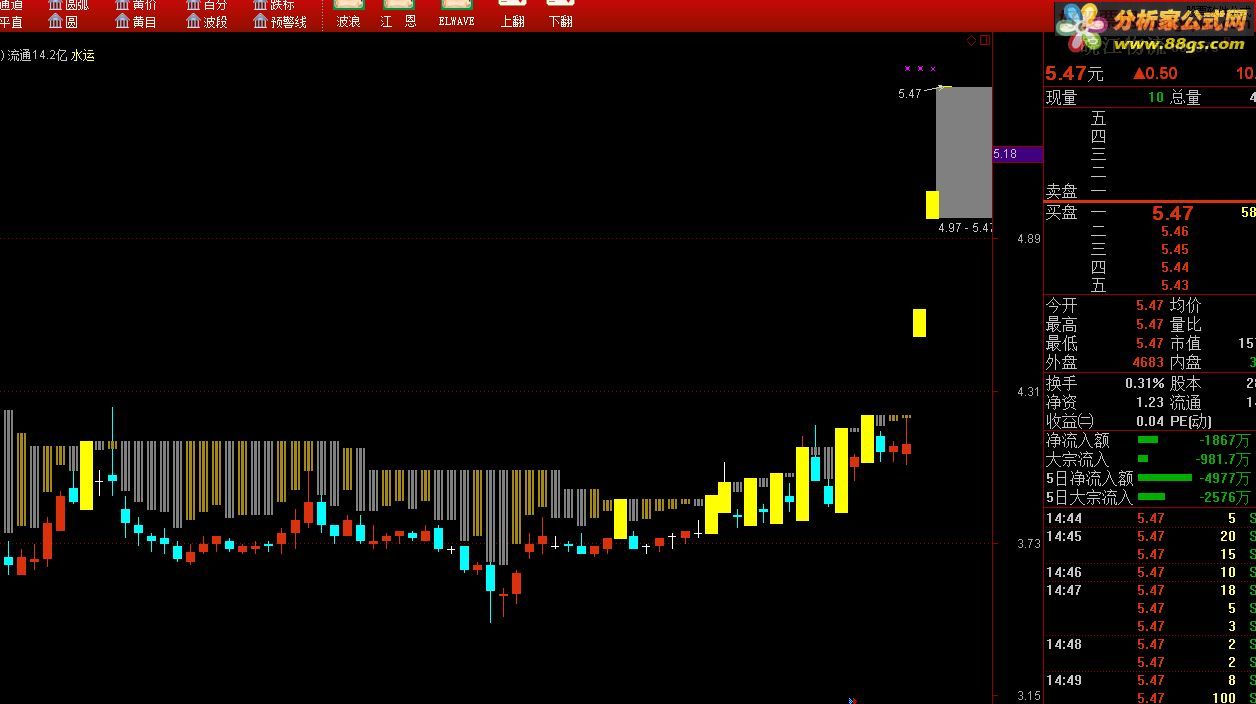Screen dimensions: 1256x704
Task: Choose the 百分 percentage tool
Action: coord(207,5)
